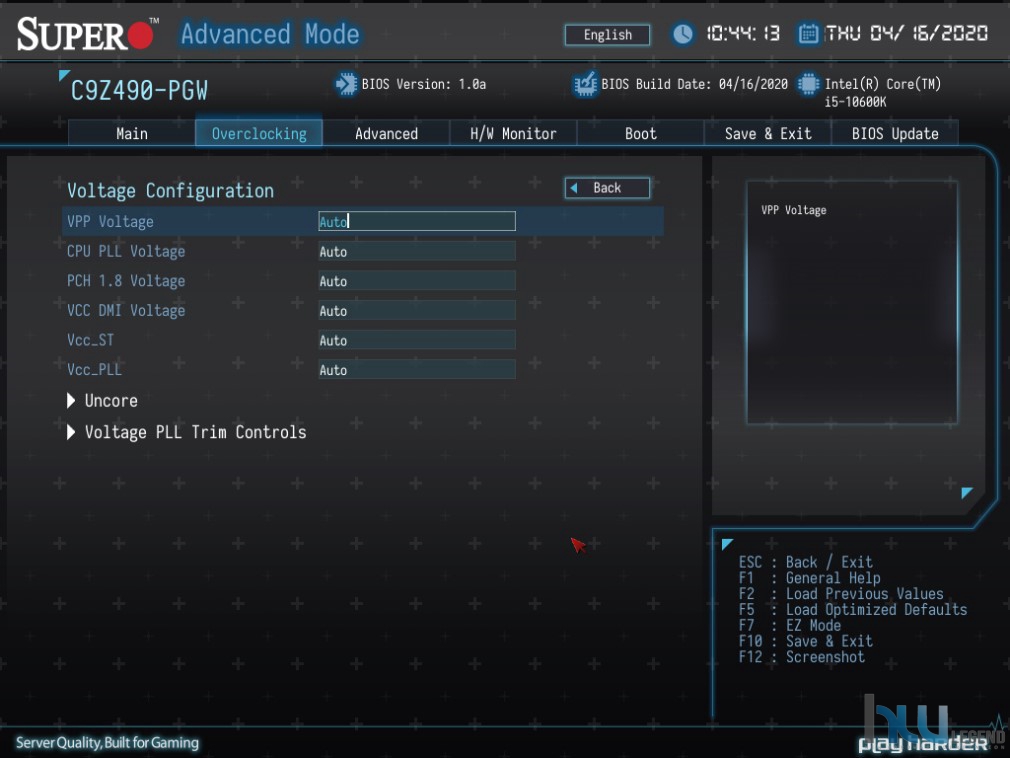Click the BIOS Build Date text
This screenshot has height=758, width=1010.
coord(694,84)
